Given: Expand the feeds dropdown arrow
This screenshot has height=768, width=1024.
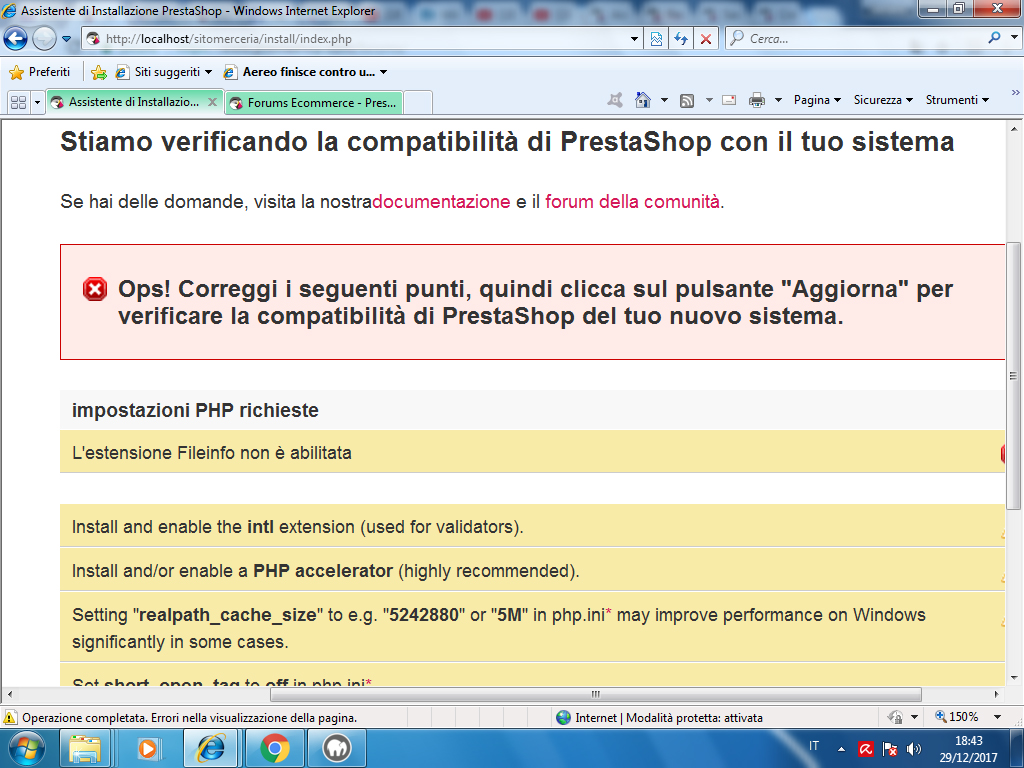Looking at the screenshot, I should (x=709, y=100).
